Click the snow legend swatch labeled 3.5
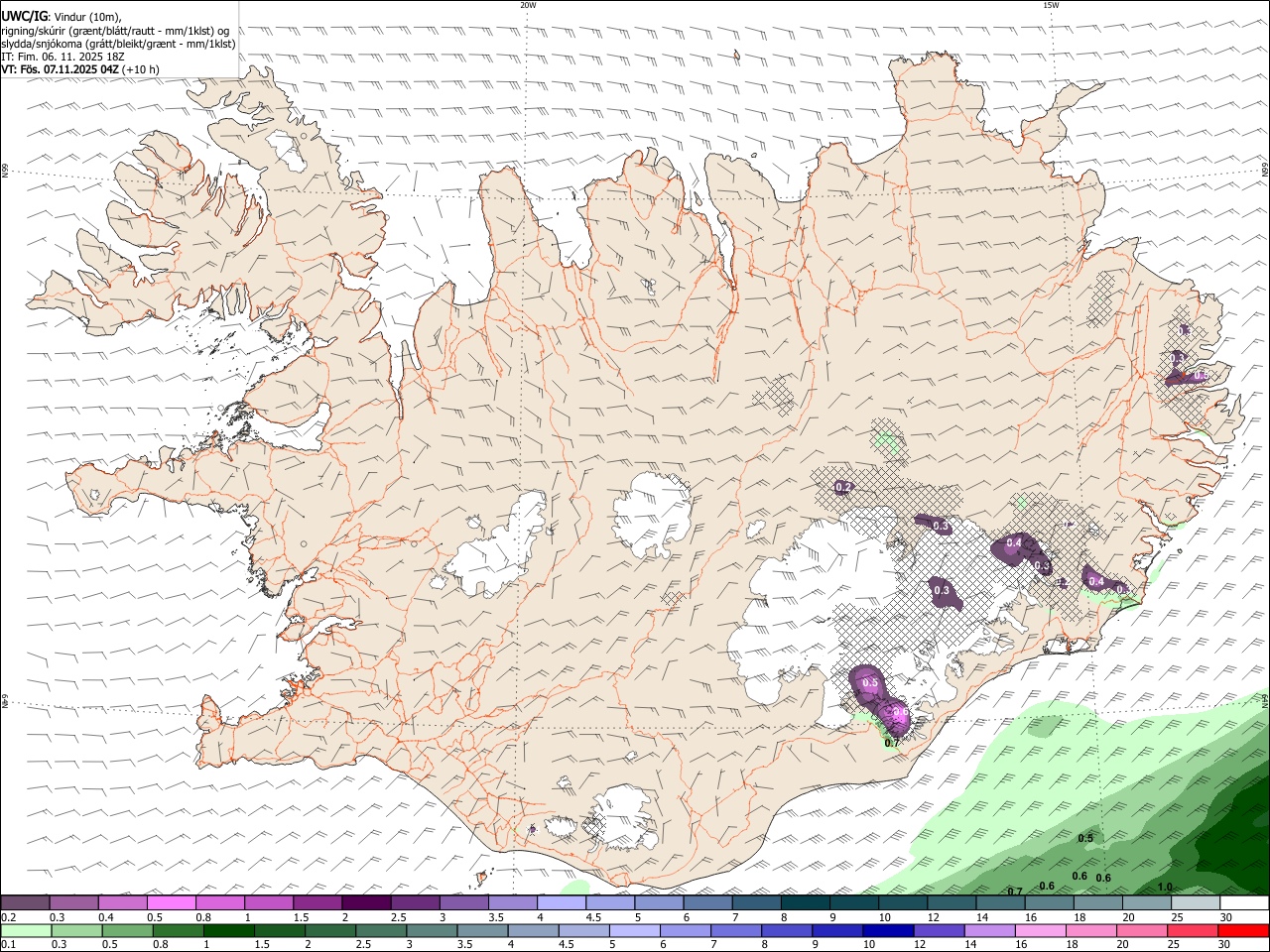This screenshot has height=952, width=1270. [512, 902]
